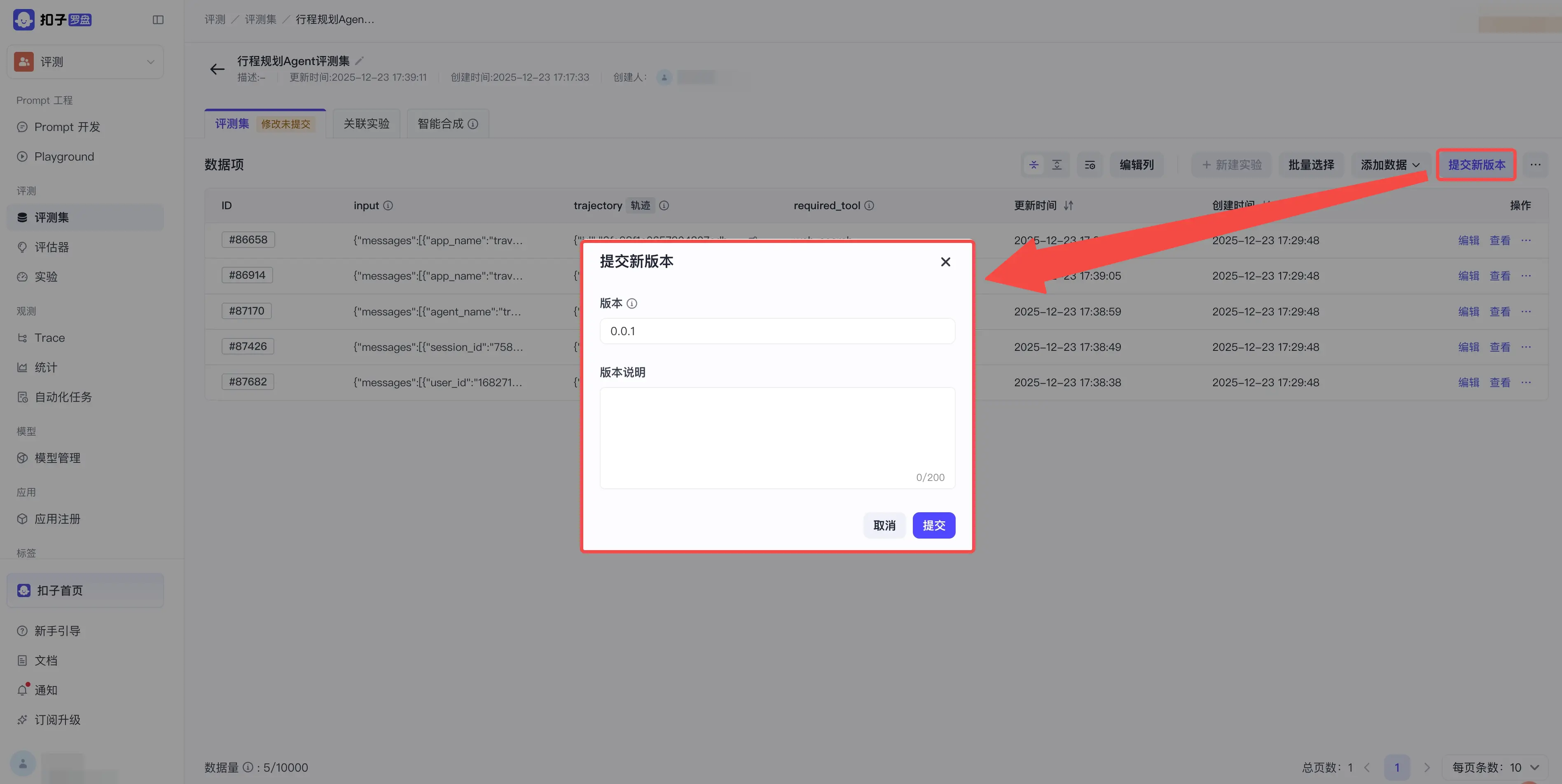Open 模型管理 in the sidebar
This screenshot has width=1562, height=784.
point(85,458)
